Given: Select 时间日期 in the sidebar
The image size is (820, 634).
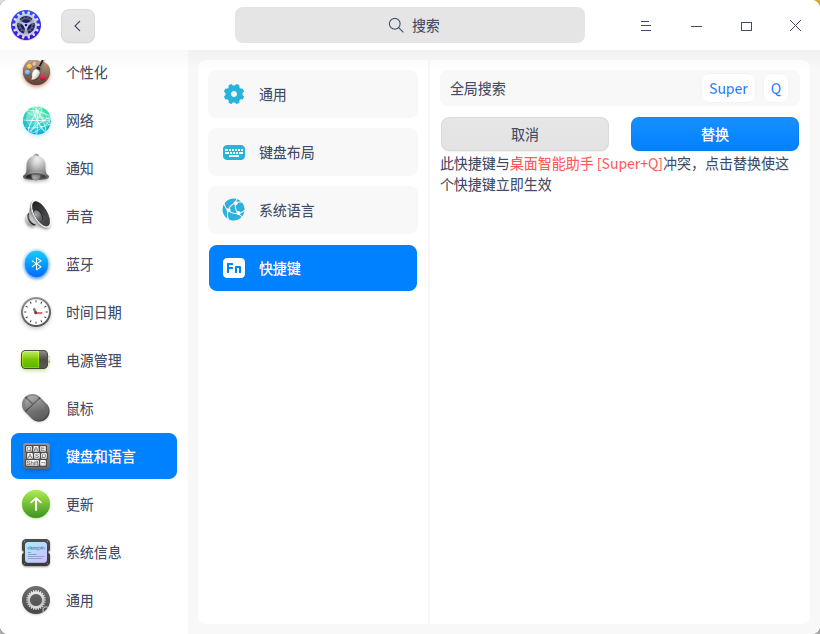Looking at the screenshot, I should (94, 313).
